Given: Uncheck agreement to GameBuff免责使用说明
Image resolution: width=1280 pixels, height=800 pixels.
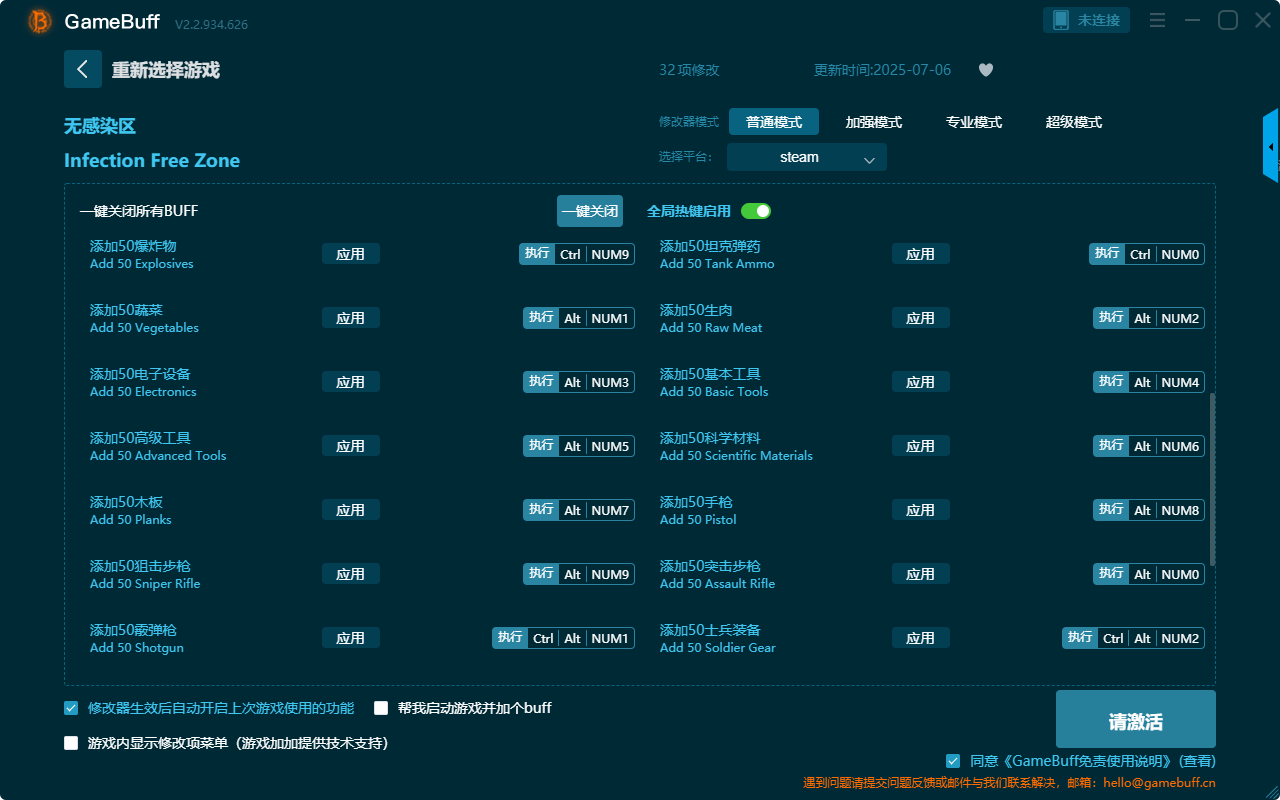Looking at the screenshot, I should tap(952, 760).
